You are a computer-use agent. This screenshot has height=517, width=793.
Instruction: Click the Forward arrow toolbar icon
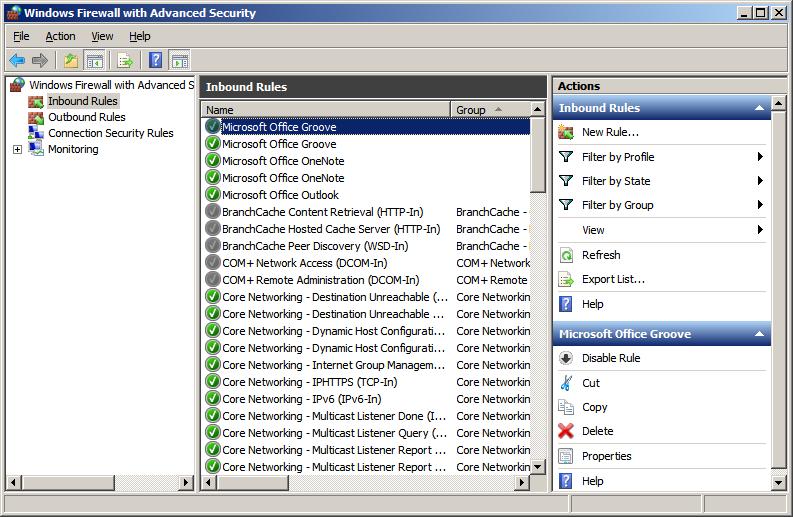[x=39, y=61]
